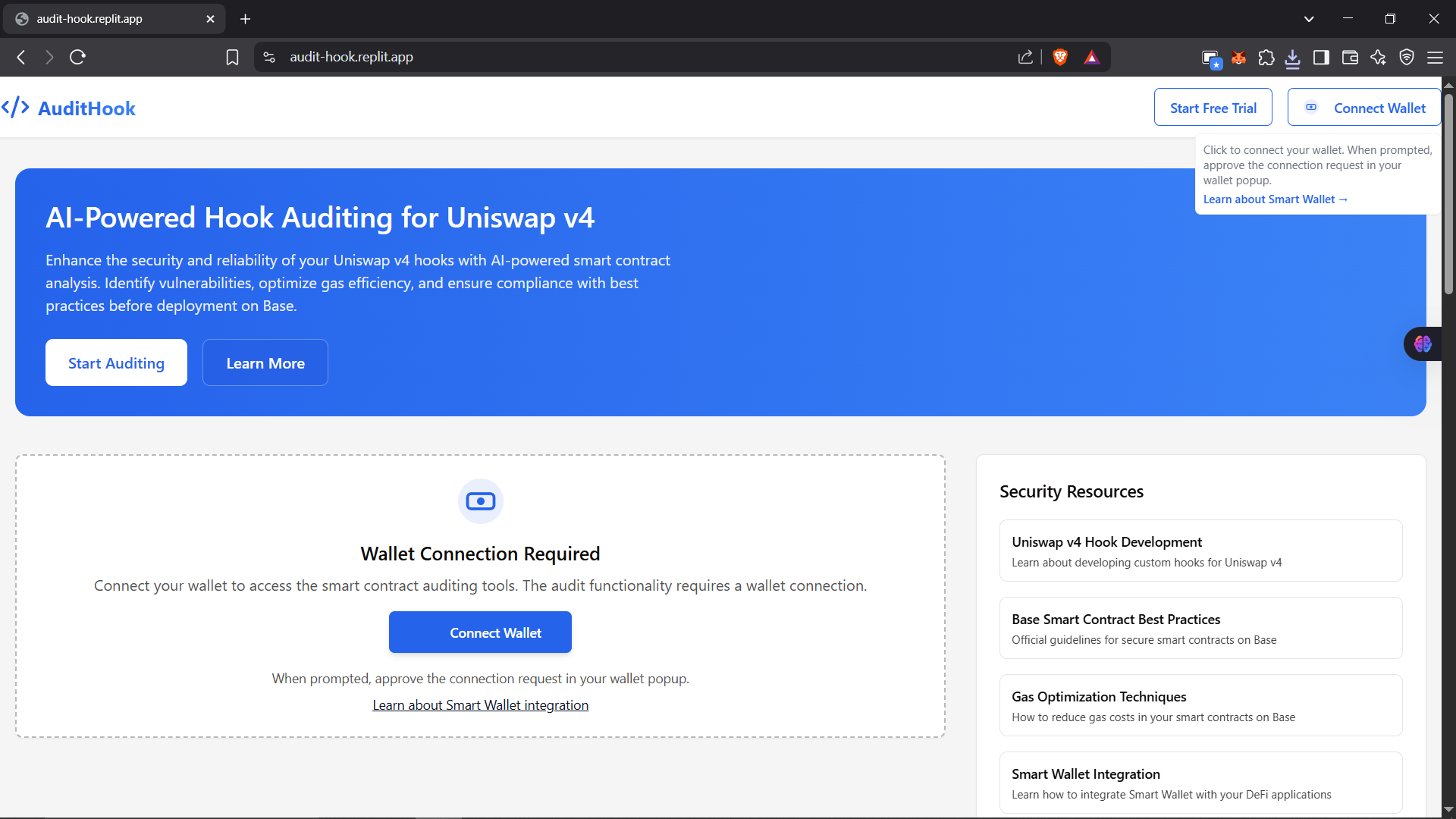Screen dimensions: 1456x819
Task: Close the audit-hook.replit.app tab
Action: (210, 19)
